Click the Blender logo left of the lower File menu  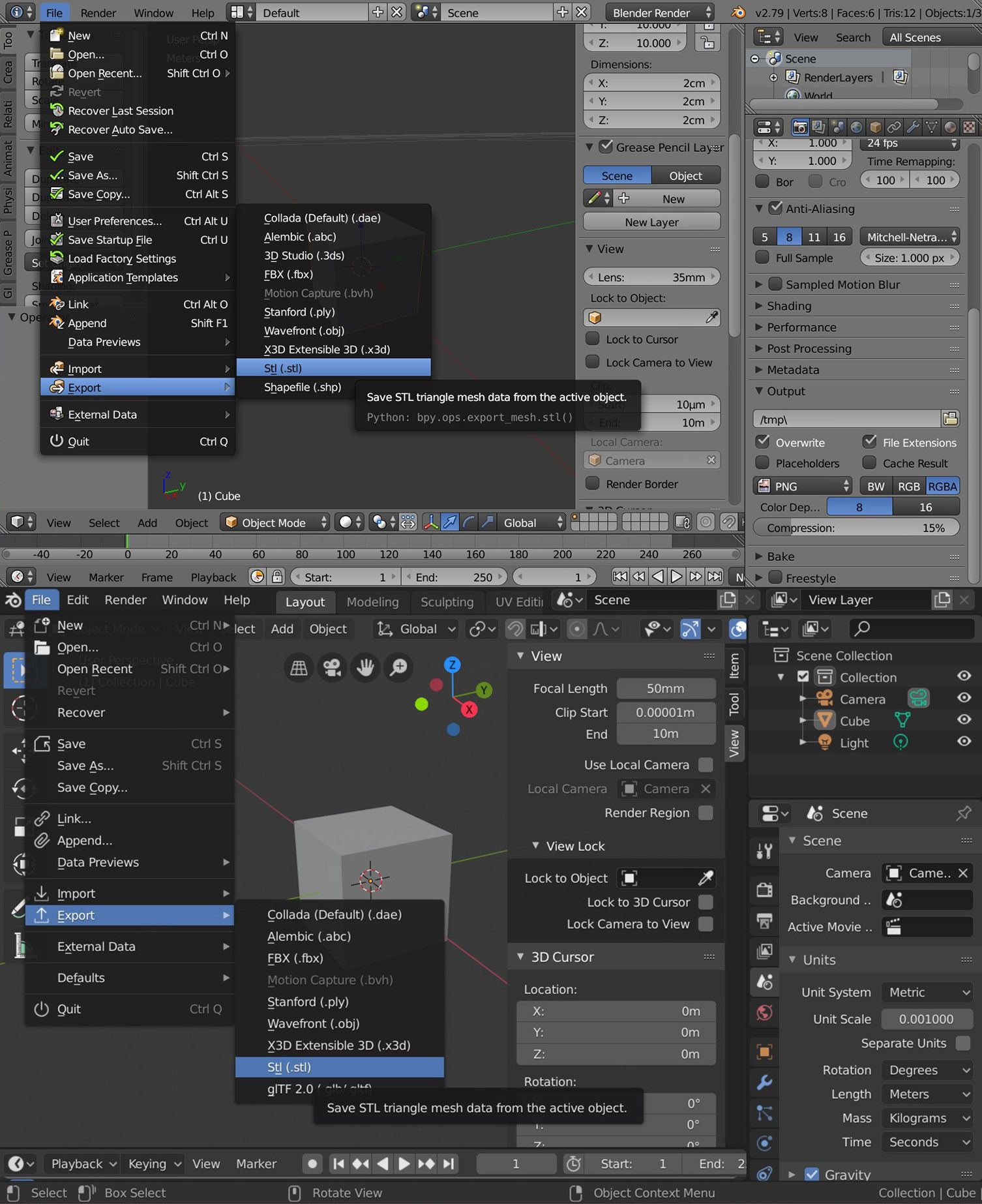[x=13, y=600]
